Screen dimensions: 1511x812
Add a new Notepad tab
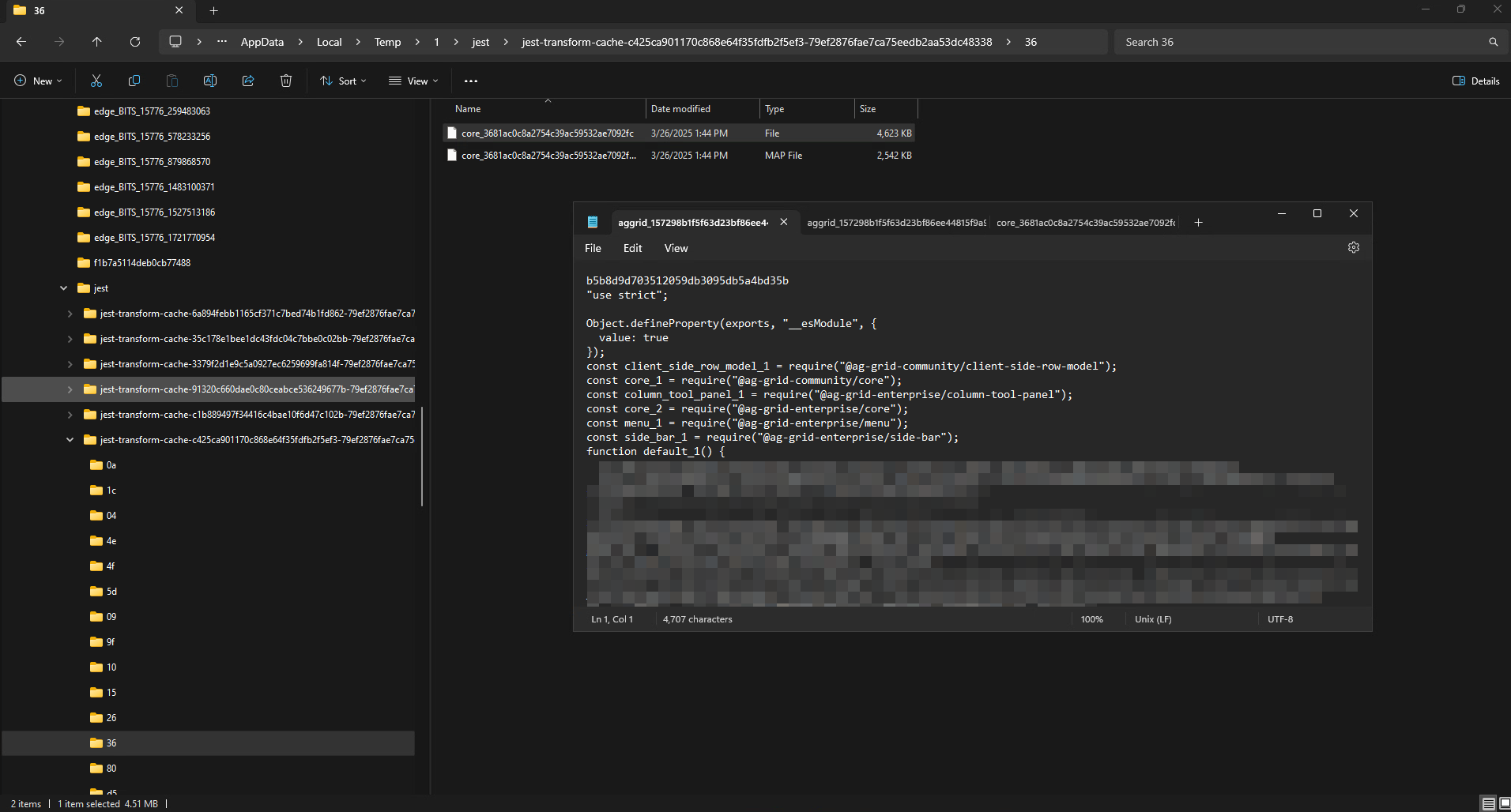coord(1198,223)
